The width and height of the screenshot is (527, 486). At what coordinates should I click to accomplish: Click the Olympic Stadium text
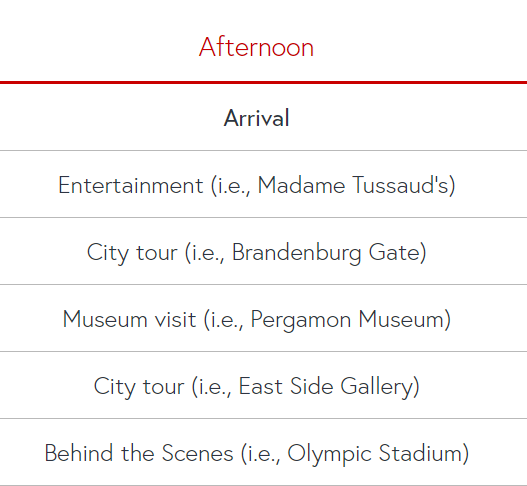pyautogui.click(x=375, y=454)
